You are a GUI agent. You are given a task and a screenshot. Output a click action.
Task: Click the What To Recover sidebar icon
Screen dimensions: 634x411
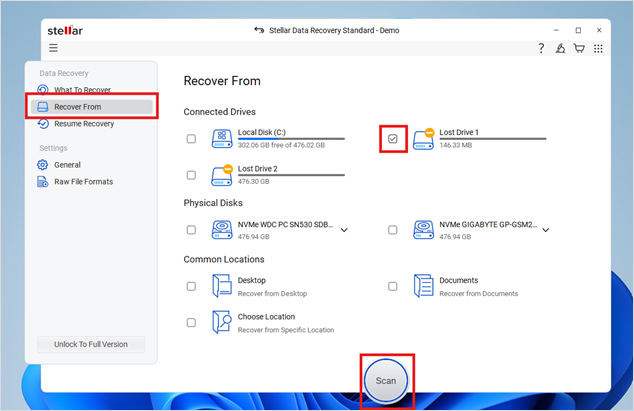pyautogui.click(x=43, y=89)
